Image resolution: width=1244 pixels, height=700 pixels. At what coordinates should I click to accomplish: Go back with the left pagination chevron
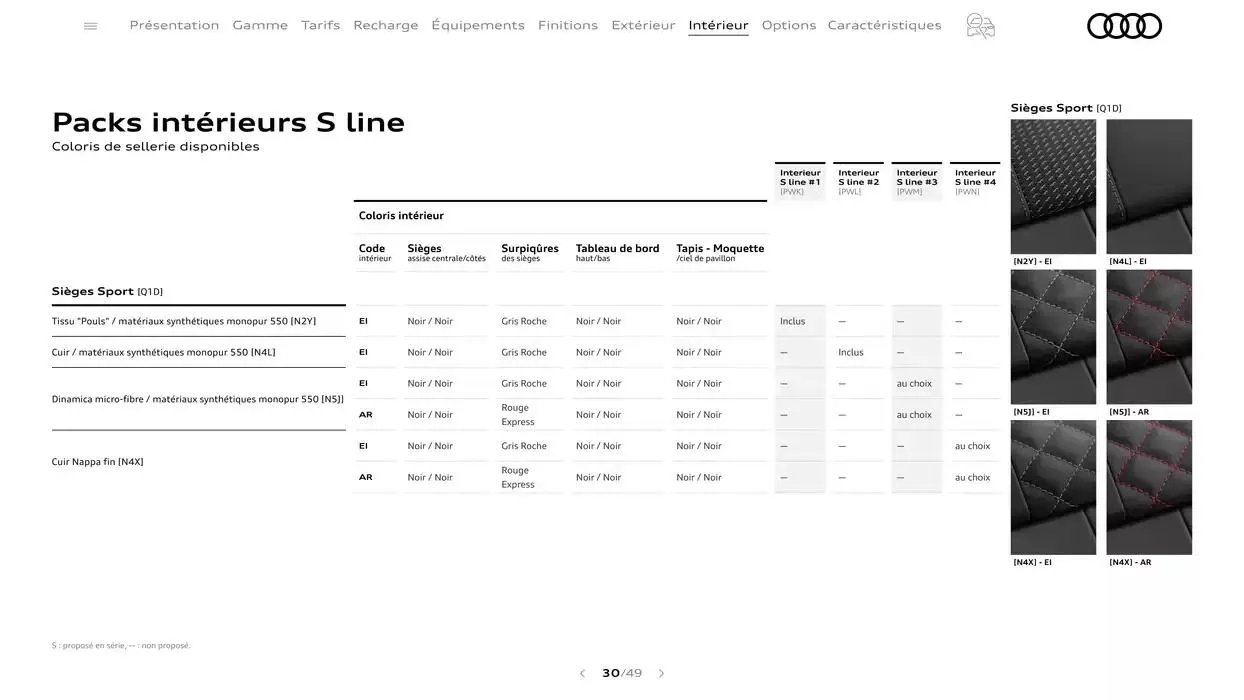582,672
